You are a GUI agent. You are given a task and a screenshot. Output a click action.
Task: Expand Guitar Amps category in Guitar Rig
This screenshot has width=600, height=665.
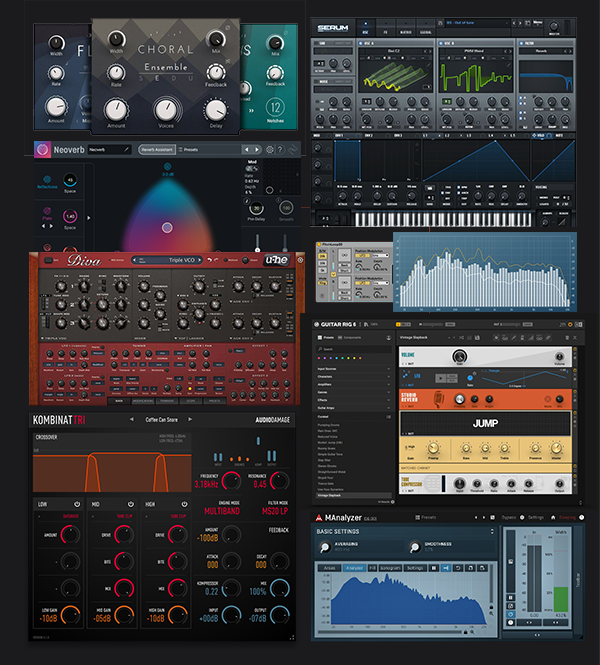[354, 408]
